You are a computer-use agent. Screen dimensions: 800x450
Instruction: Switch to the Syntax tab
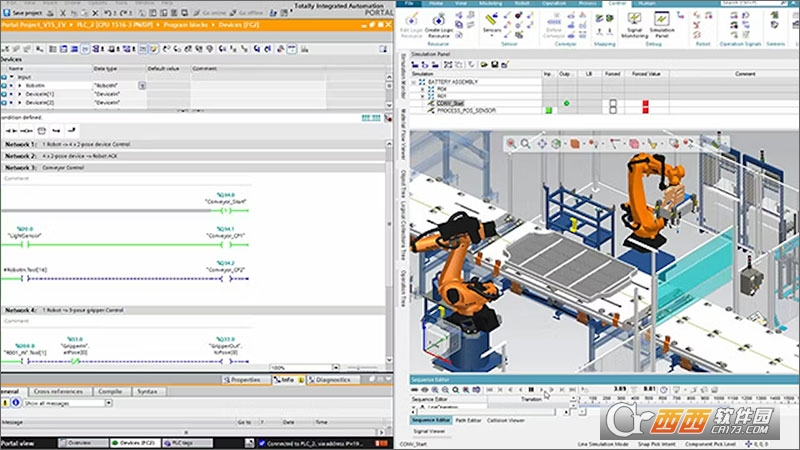pyautogui.click(x=147, y=391)
